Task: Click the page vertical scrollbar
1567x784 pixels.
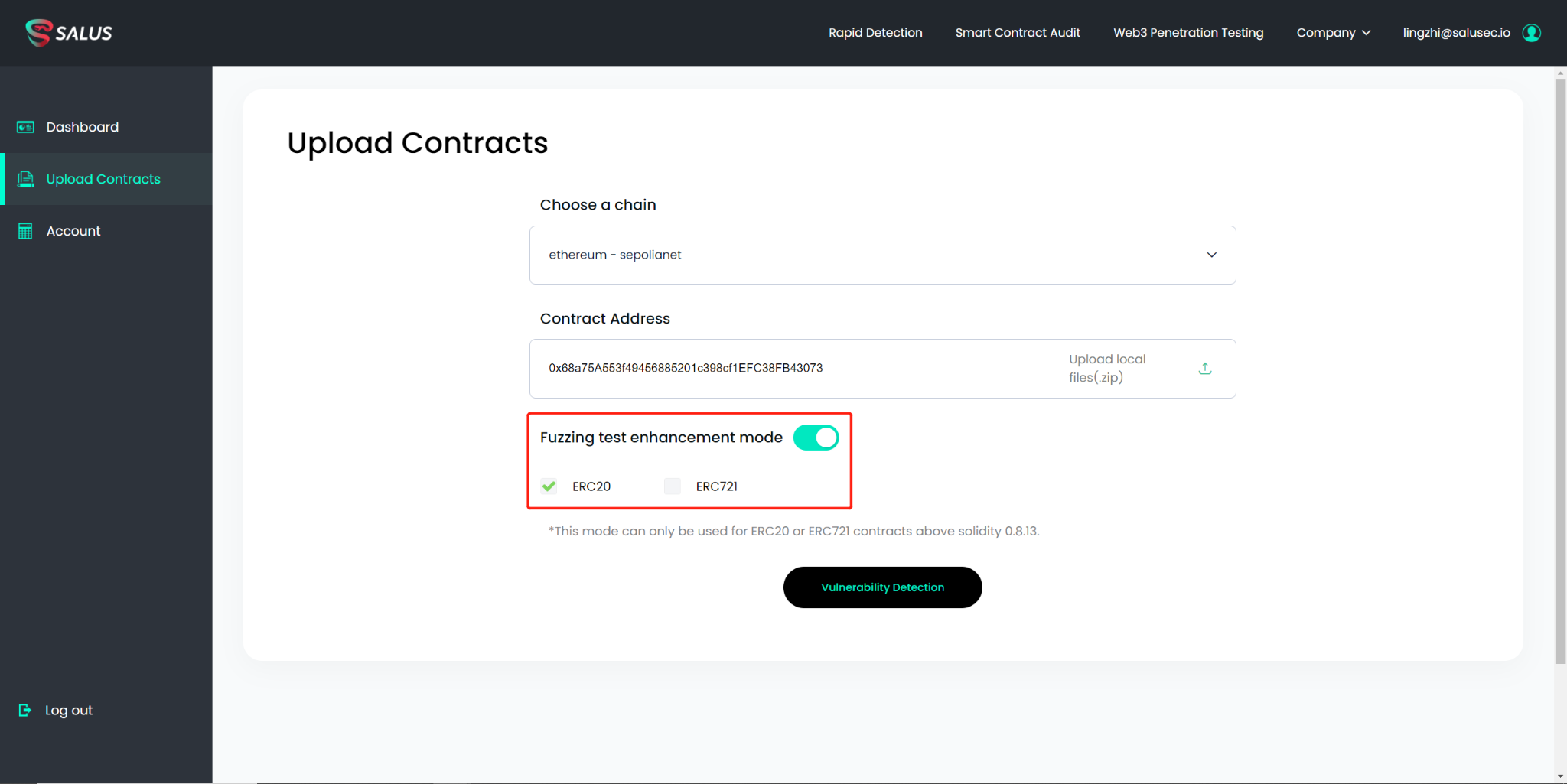Action: pos(1560,367)
